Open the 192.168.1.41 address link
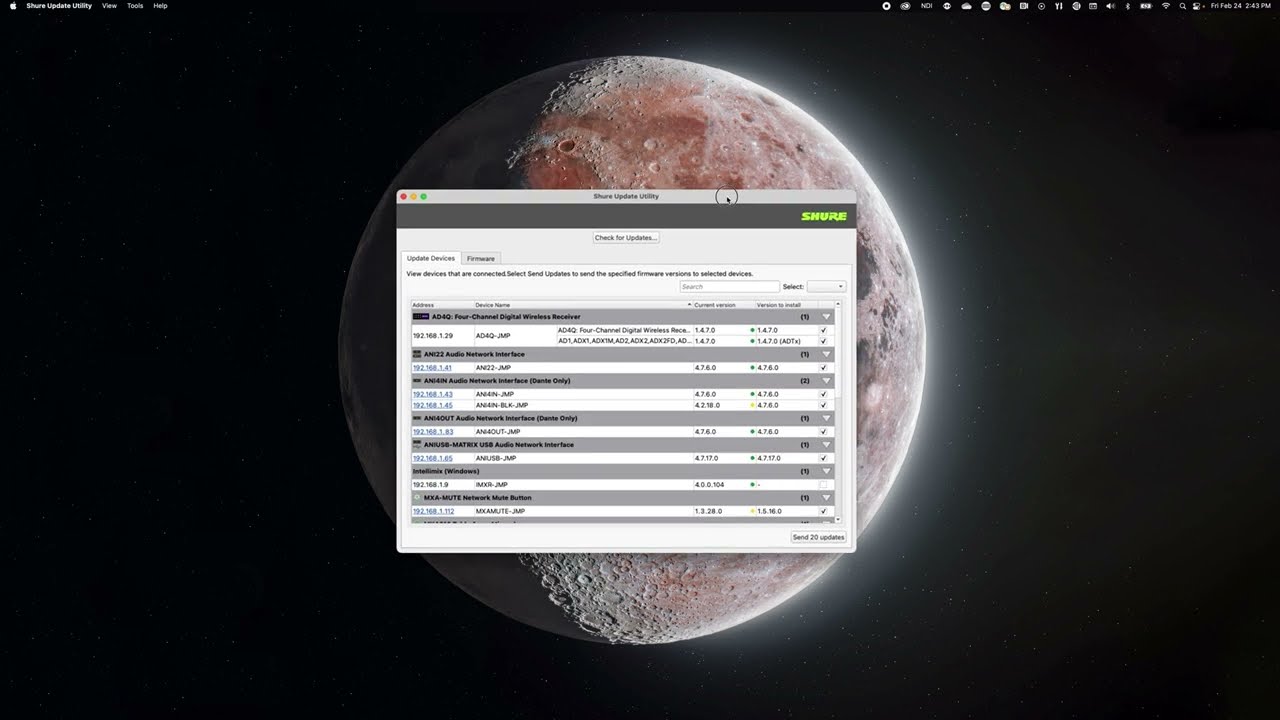1280x720 pixels. [432, 368]
